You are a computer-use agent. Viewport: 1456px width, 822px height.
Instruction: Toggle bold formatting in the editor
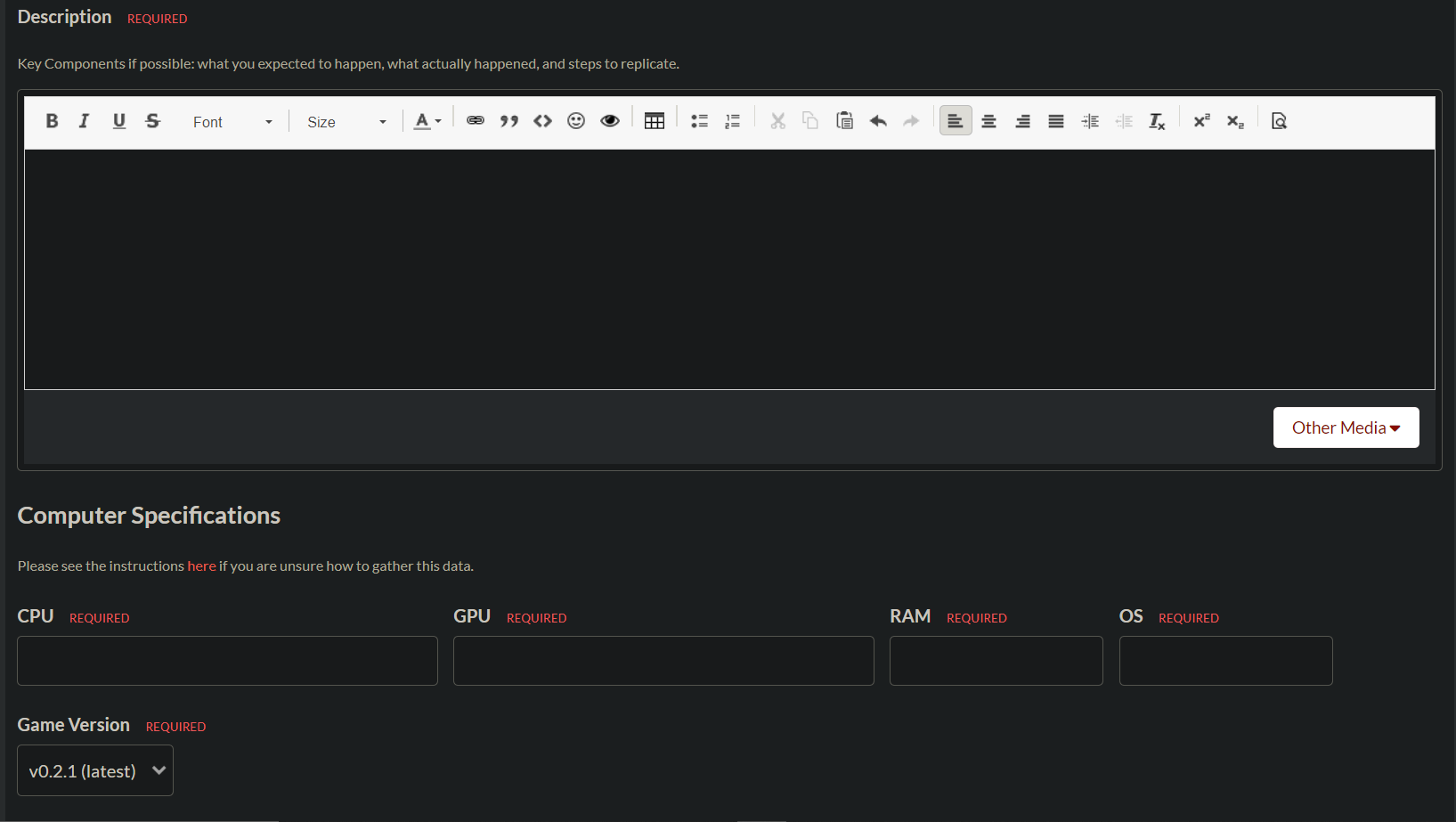[52, 121]
